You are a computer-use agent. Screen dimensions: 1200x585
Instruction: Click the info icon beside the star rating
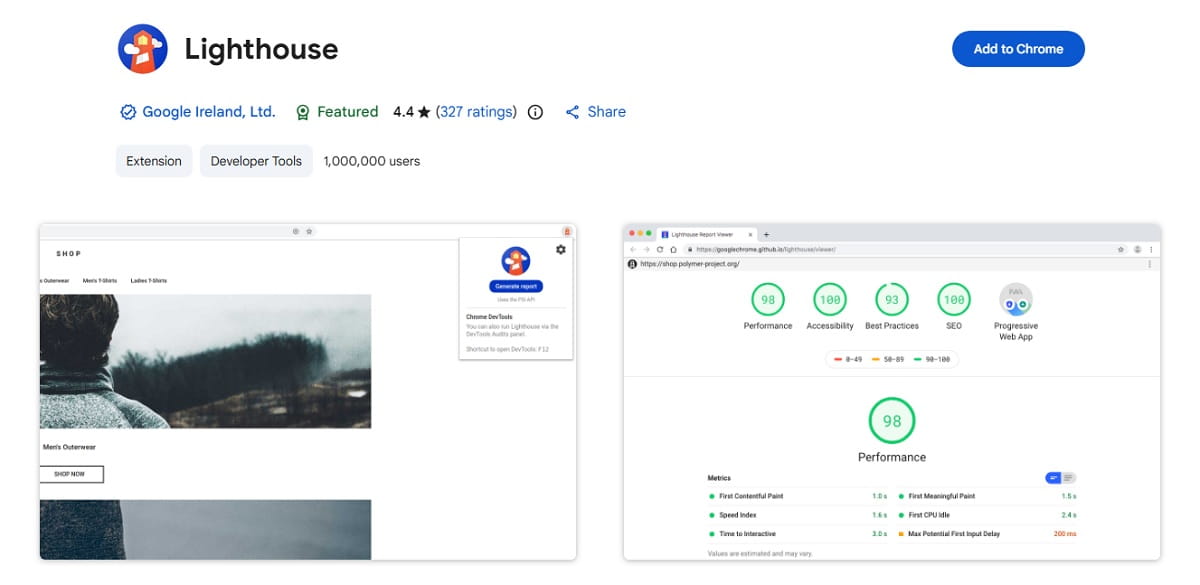pos(535,112)
